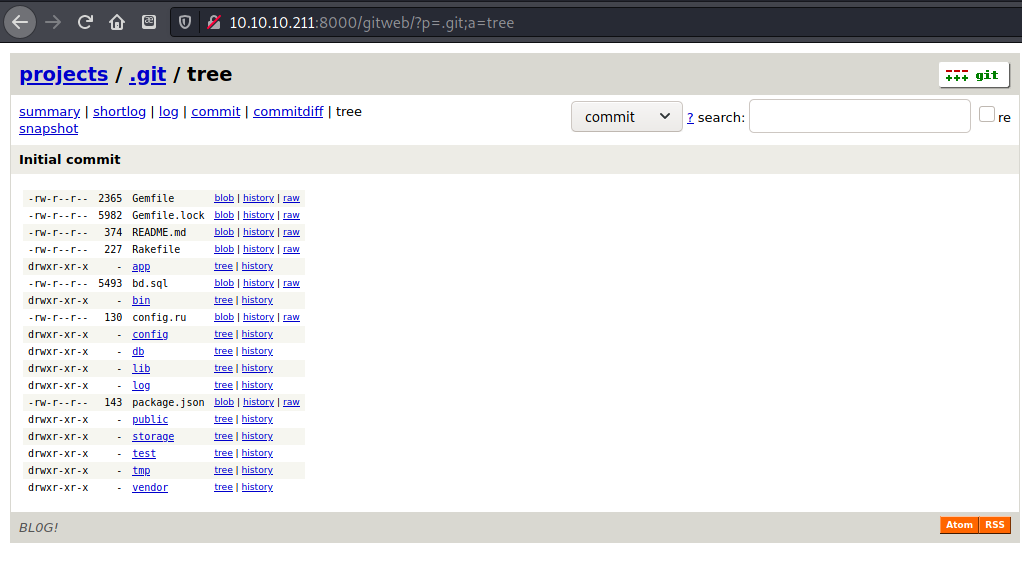Open blob link for bd.sql
Image resolution: width=1022 pixels, height=564 pixels.
tap(224, 283)
